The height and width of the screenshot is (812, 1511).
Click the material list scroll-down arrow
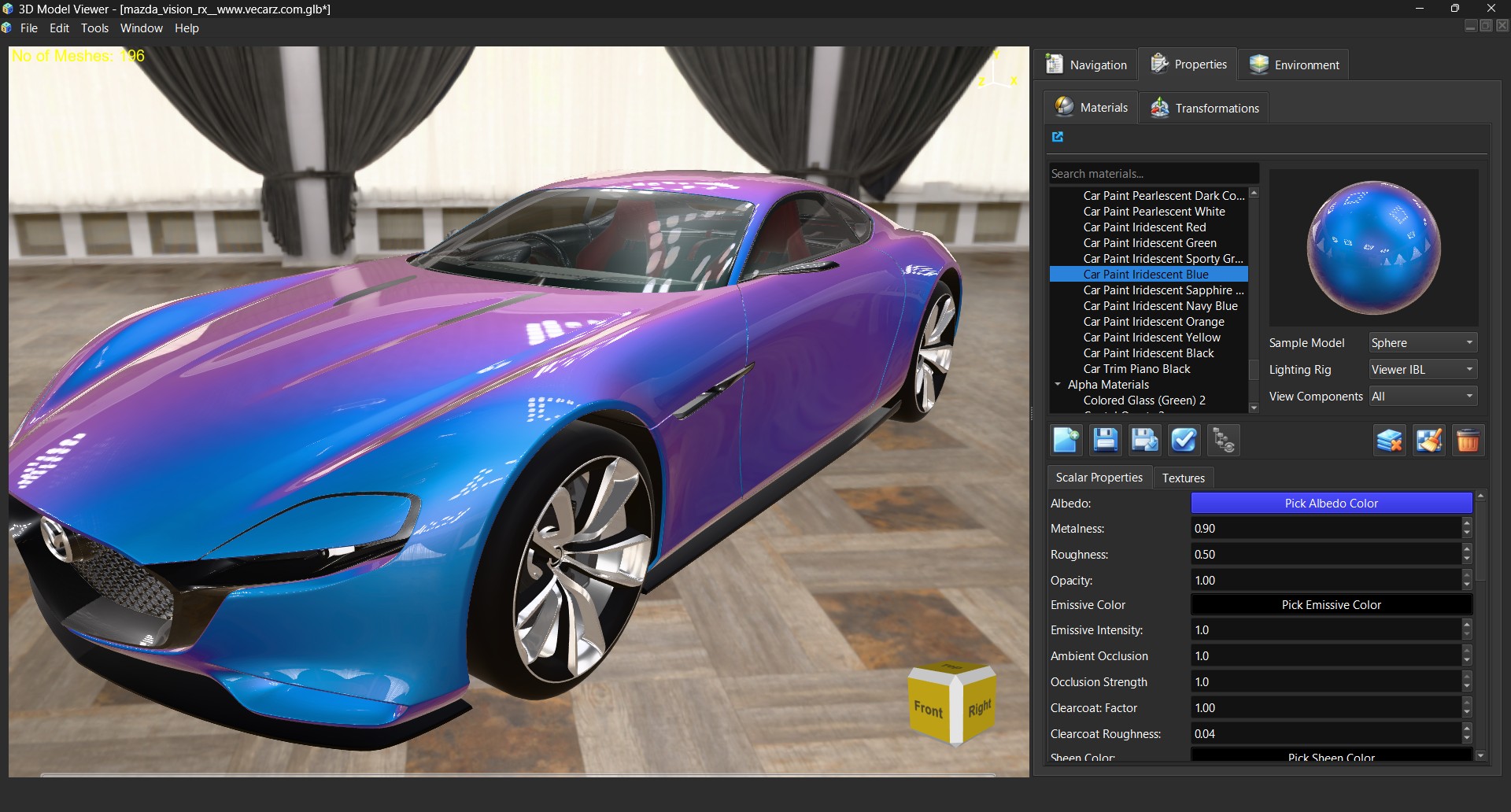coord(1254,408)
